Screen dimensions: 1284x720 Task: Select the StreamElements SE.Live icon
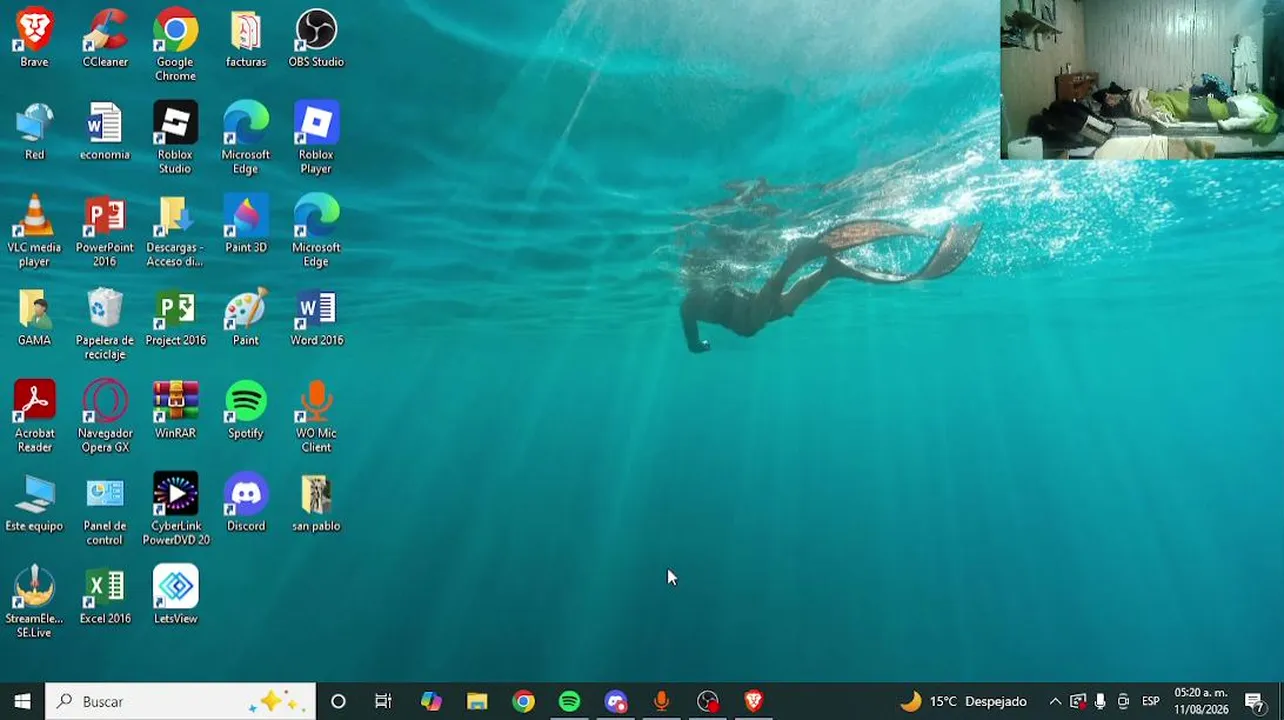tap(34, 603)
